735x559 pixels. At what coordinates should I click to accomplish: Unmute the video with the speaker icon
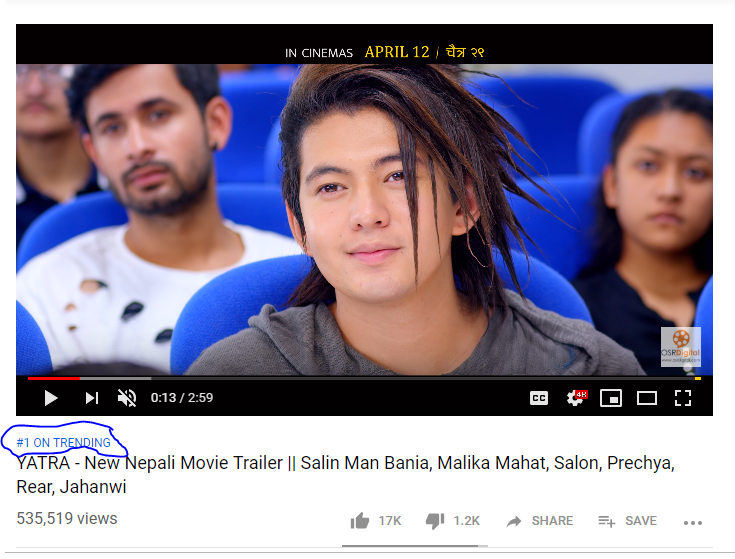(x=127, y=398)
